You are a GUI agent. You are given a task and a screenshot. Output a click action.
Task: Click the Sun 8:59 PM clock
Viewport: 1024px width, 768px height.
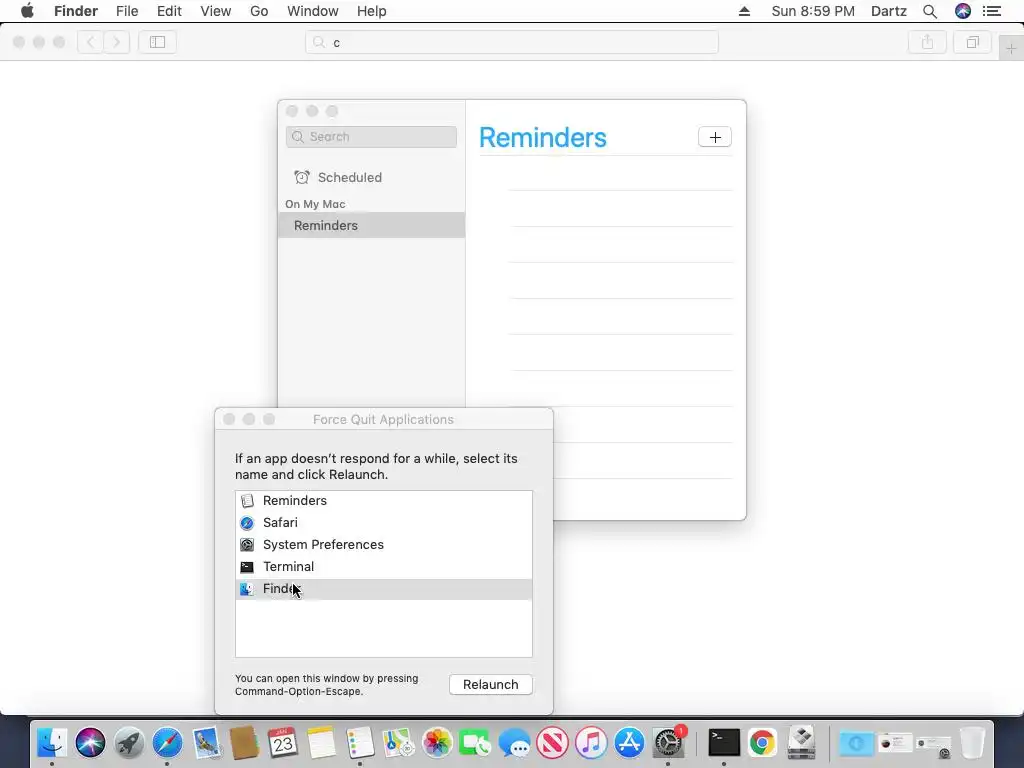(x=813, y=11)
